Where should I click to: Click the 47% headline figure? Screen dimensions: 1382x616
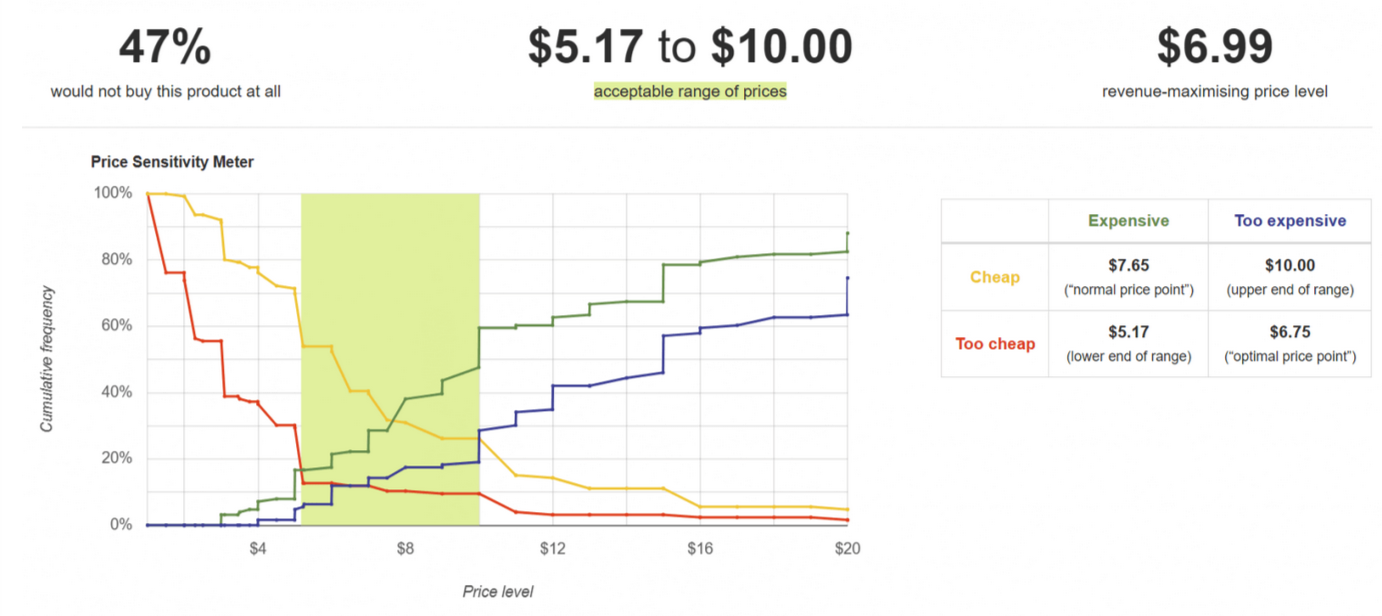pyautogui.click(x=165, y=47)
